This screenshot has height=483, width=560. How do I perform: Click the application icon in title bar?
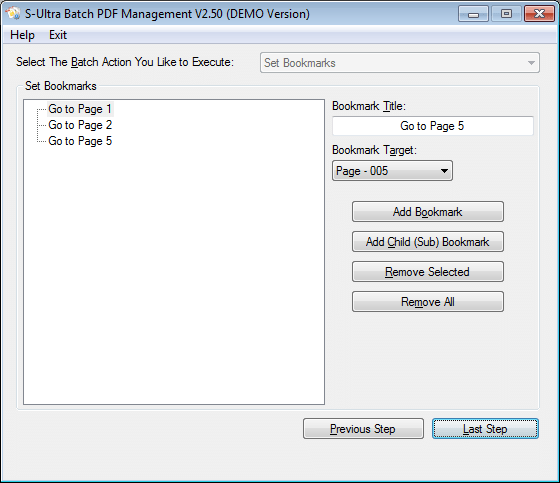[13, 14]
